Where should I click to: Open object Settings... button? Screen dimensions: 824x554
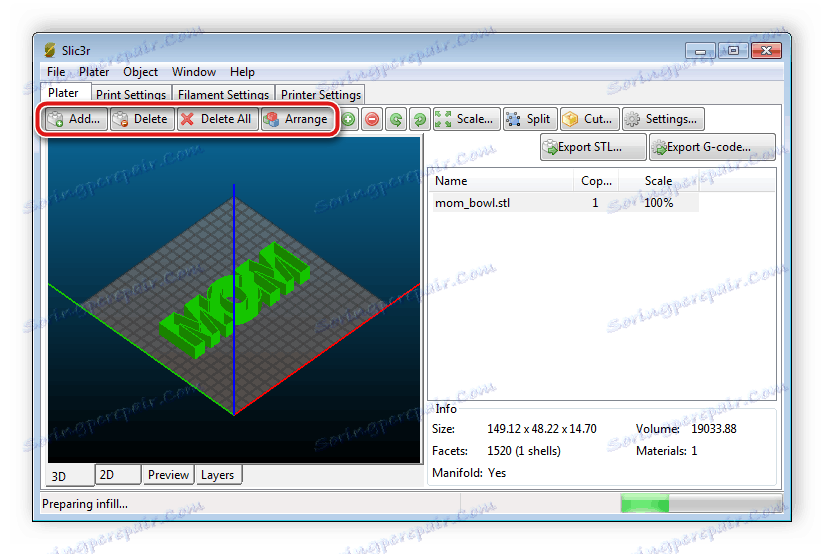click(663, 119)
